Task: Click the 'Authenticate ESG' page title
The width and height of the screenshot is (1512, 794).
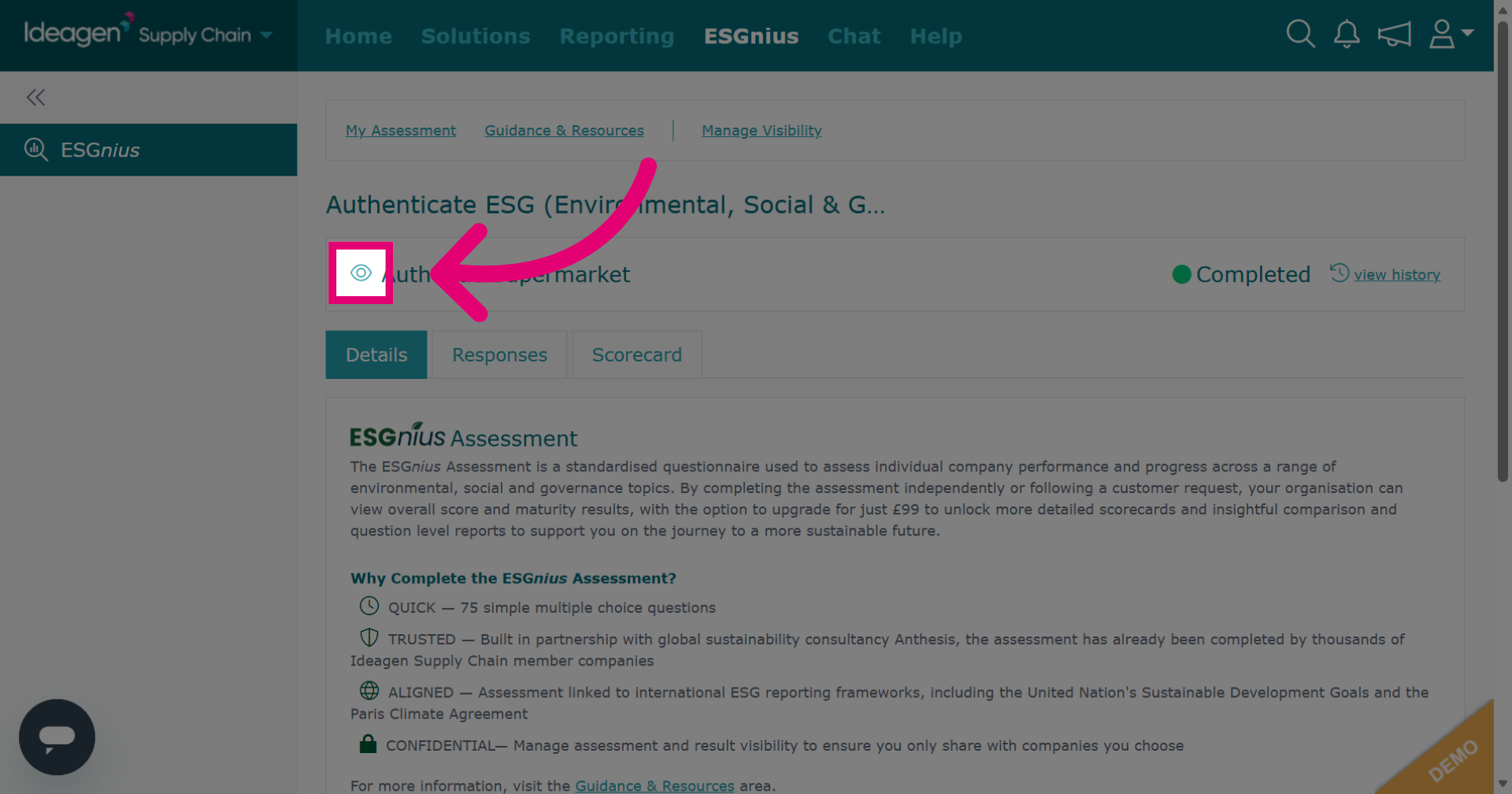Action: [606, 205]
